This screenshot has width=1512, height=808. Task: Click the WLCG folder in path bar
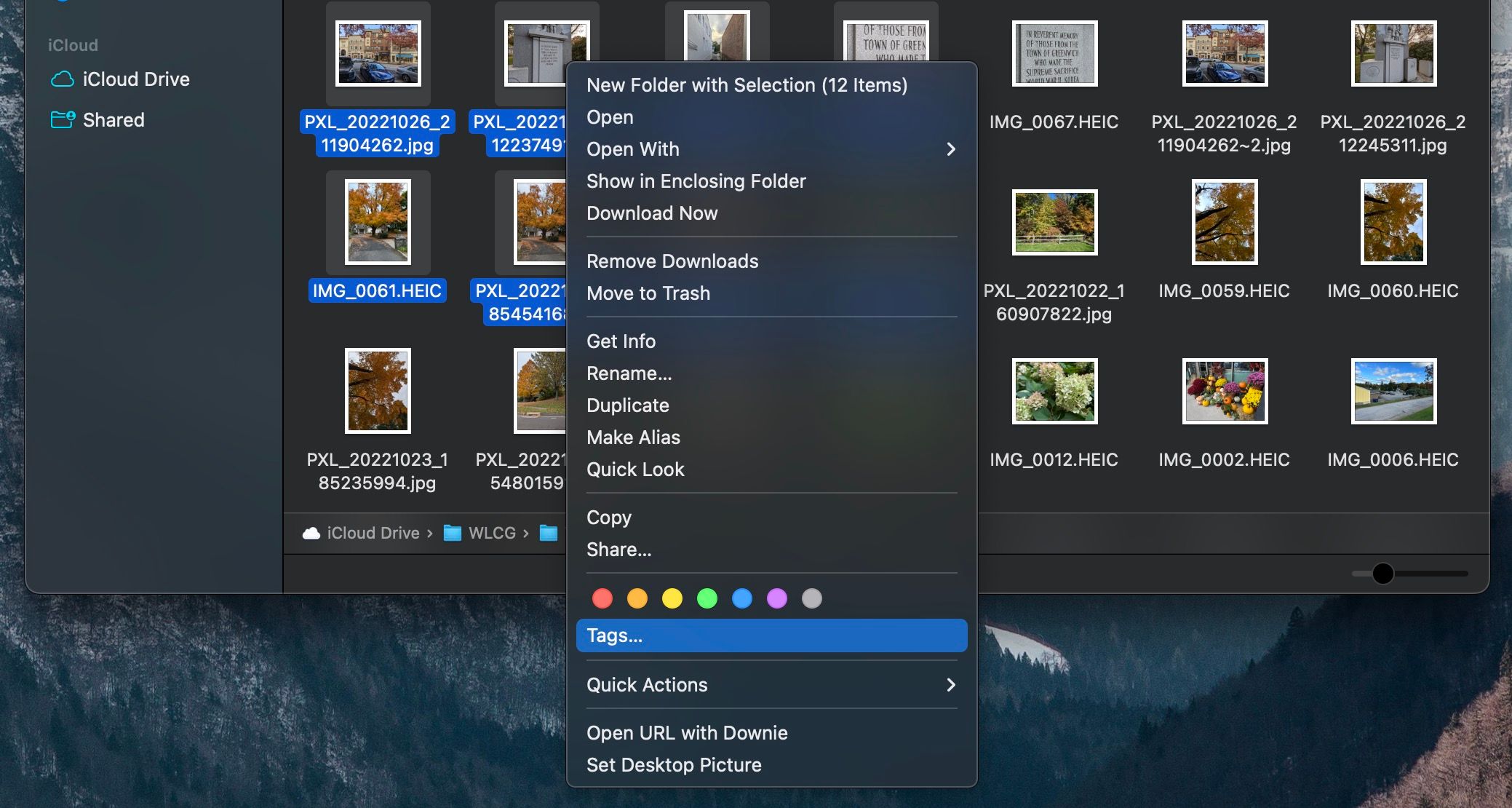(491, 533)
